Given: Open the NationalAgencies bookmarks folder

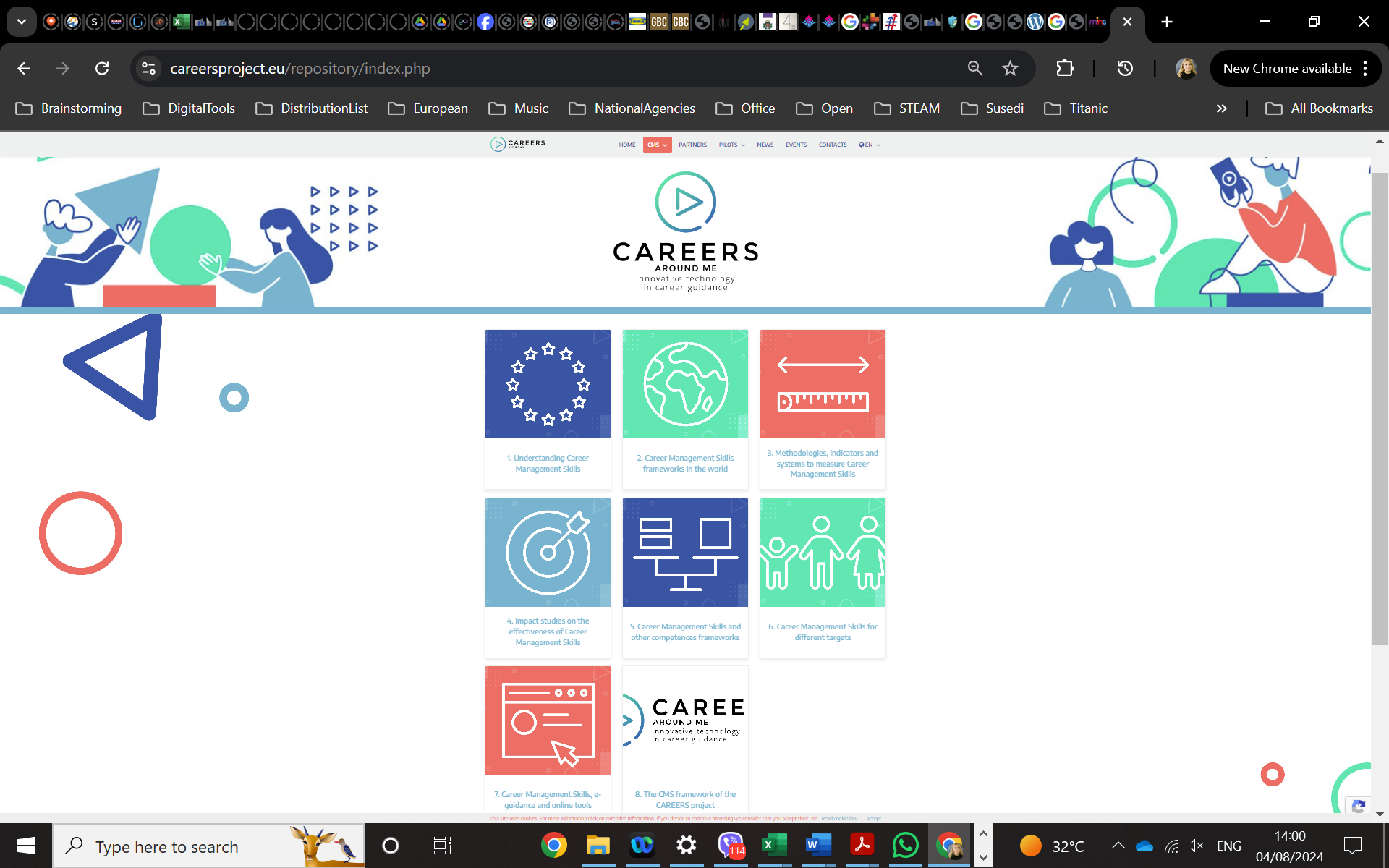Looking at the screenshot, I should coord(632,109).
